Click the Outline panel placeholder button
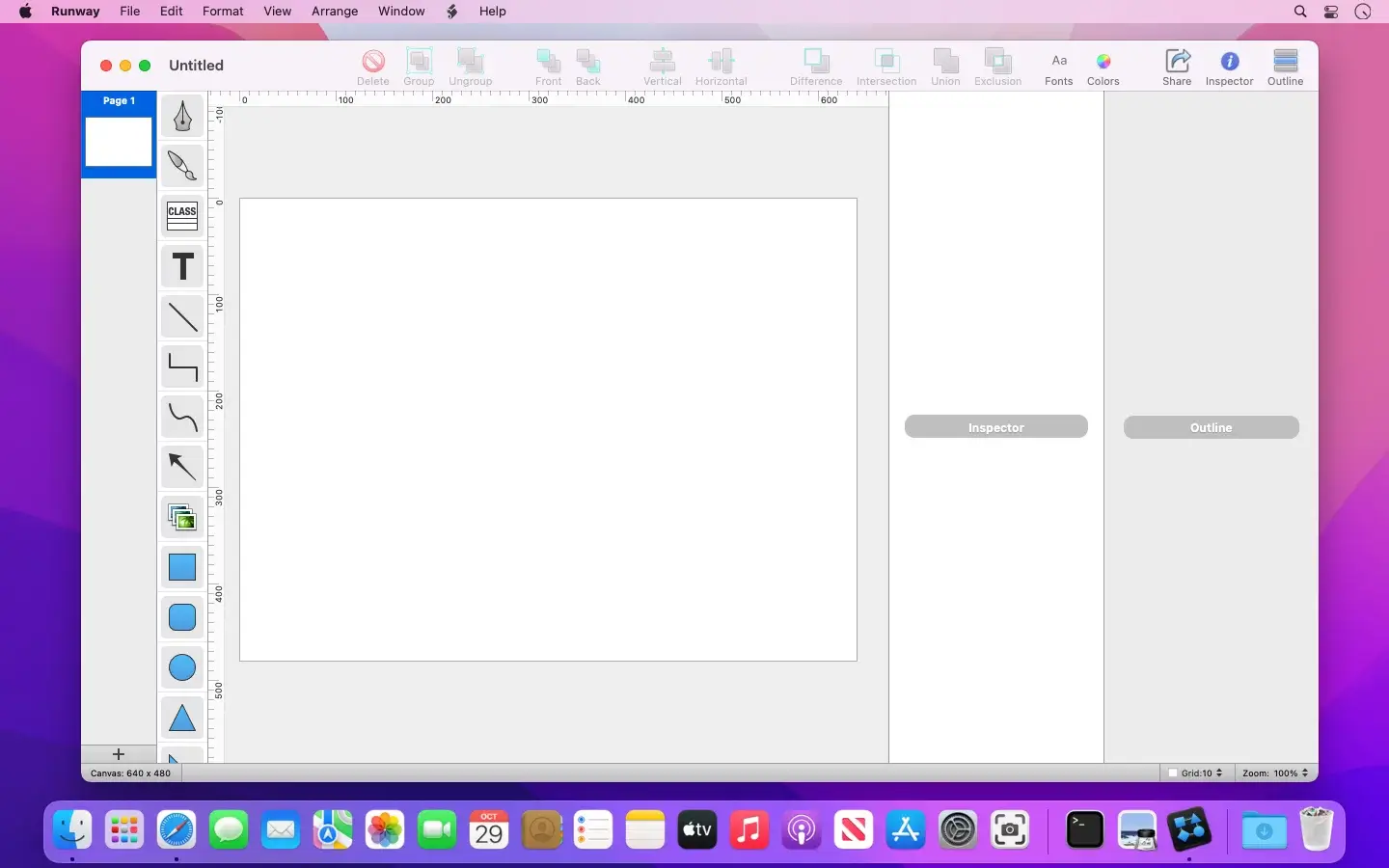Screen dimensions: 1389x868 pyautogui.click(x=1212, y=427)
